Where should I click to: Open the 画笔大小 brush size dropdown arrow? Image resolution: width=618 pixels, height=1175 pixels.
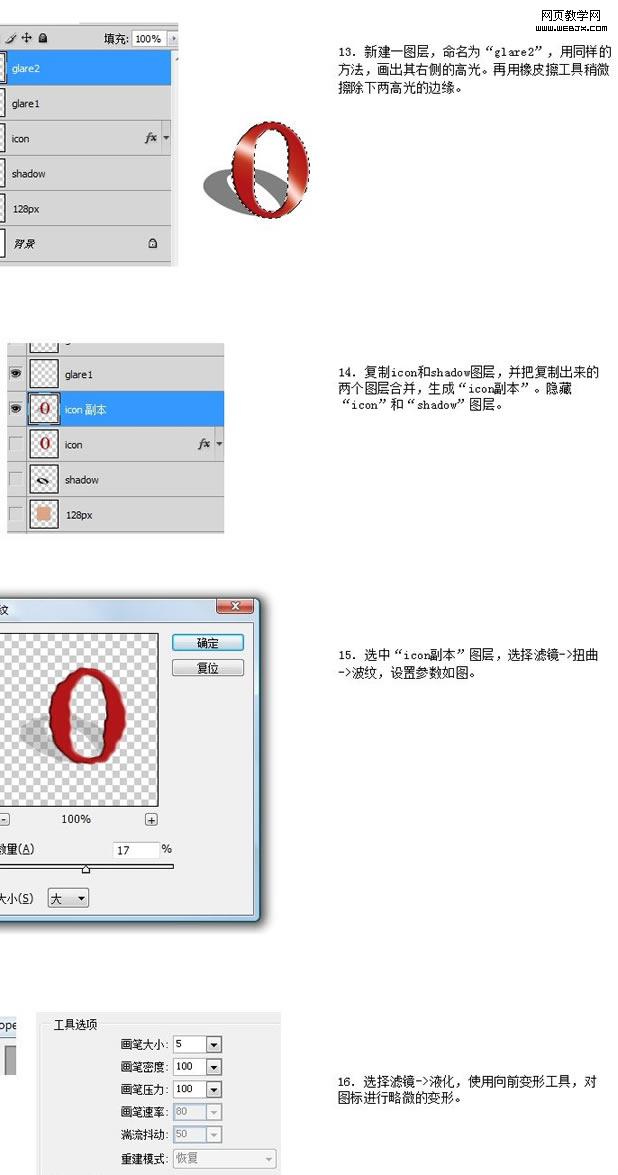click(213, 1044)
